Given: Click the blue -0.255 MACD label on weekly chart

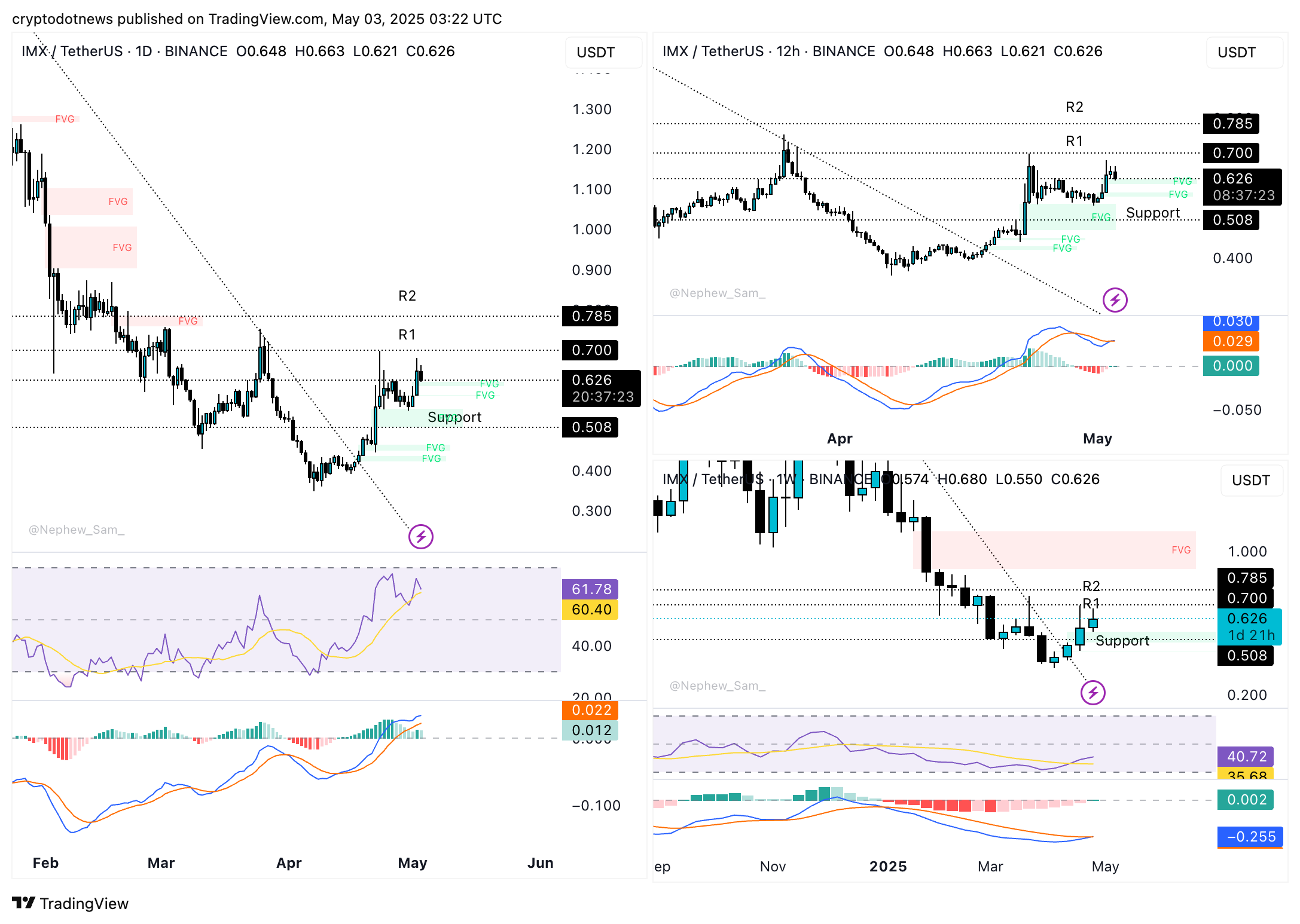Looking at the screenshot, I should pyautogui.click(x=1250, y=837).
